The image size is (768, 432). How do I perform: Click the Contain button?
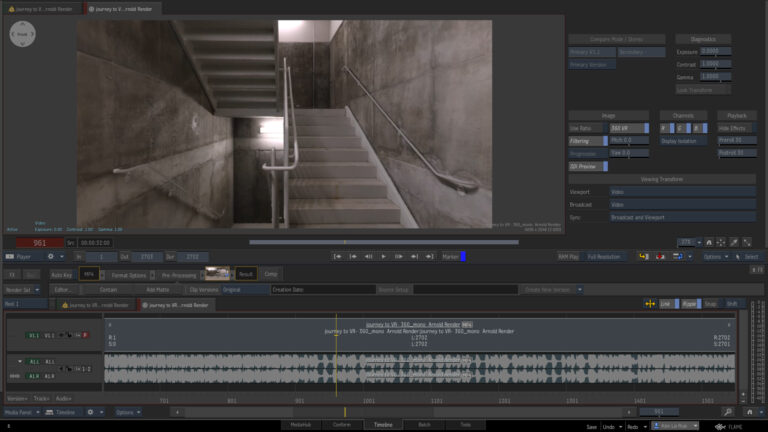(x=108, y=290)
